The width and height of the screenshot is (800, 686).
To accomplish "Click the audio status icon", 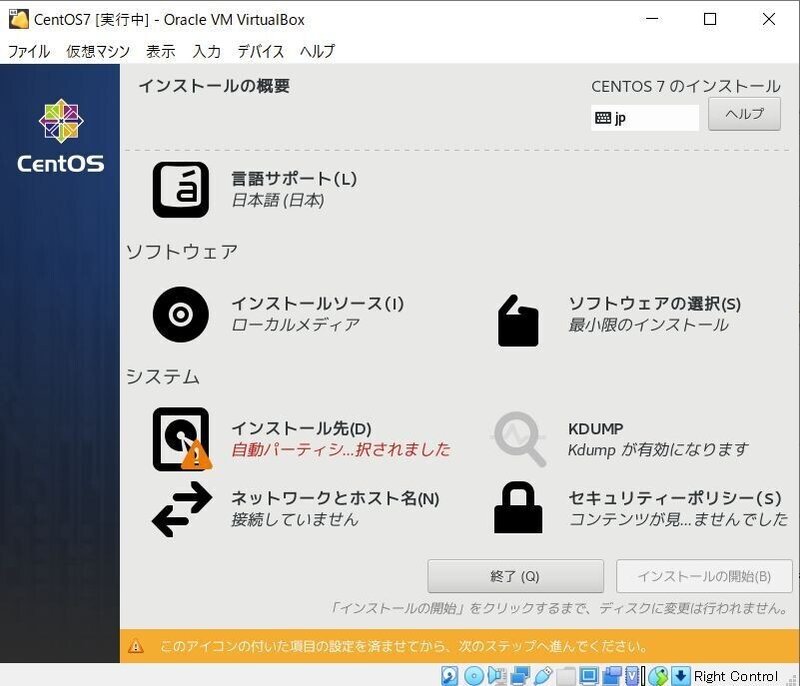I will tap(497, 676).
